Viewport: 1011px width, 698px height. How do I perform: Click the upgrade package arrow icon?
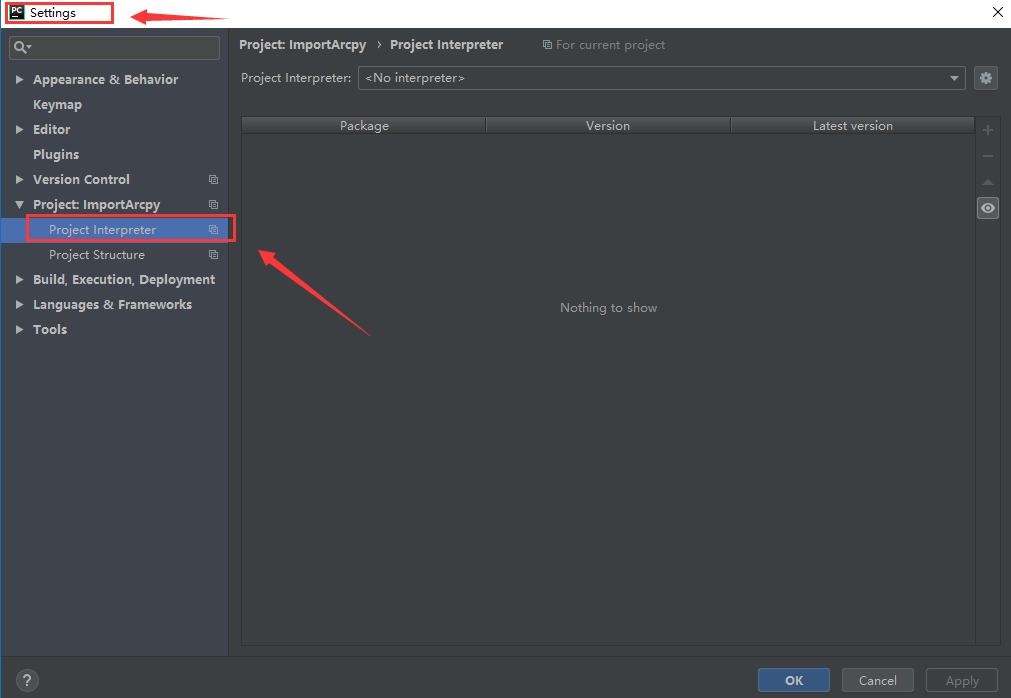pos(987,182)
